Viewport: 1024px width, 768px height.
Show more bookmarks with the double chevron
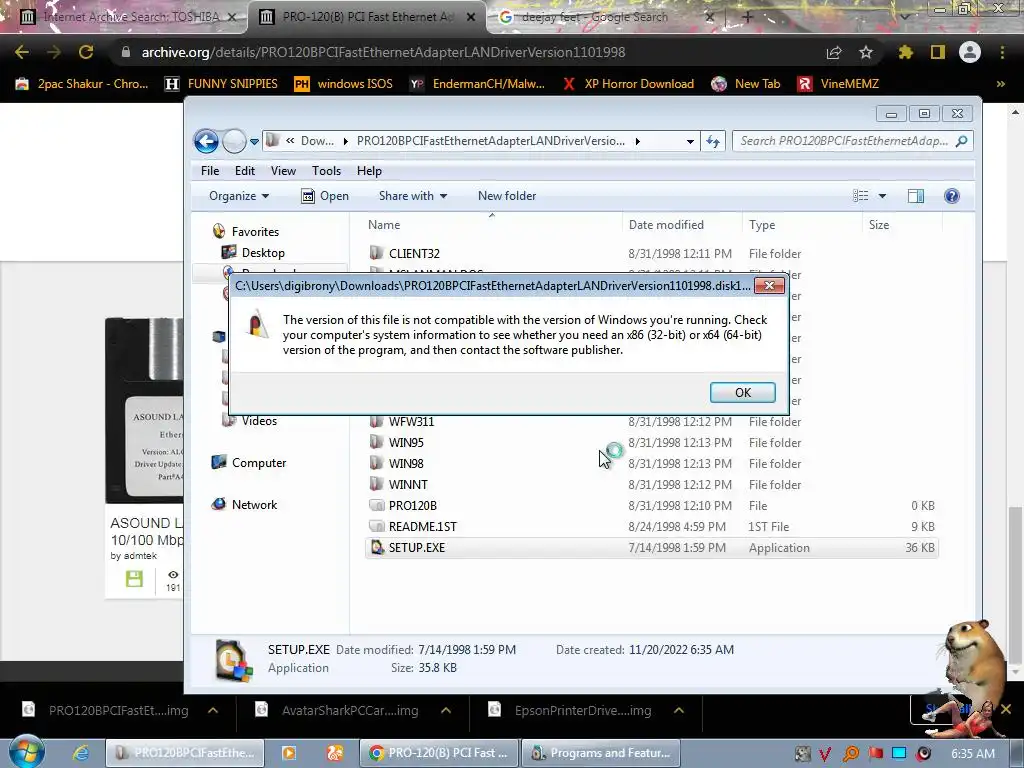click(x=1000, y=84)
